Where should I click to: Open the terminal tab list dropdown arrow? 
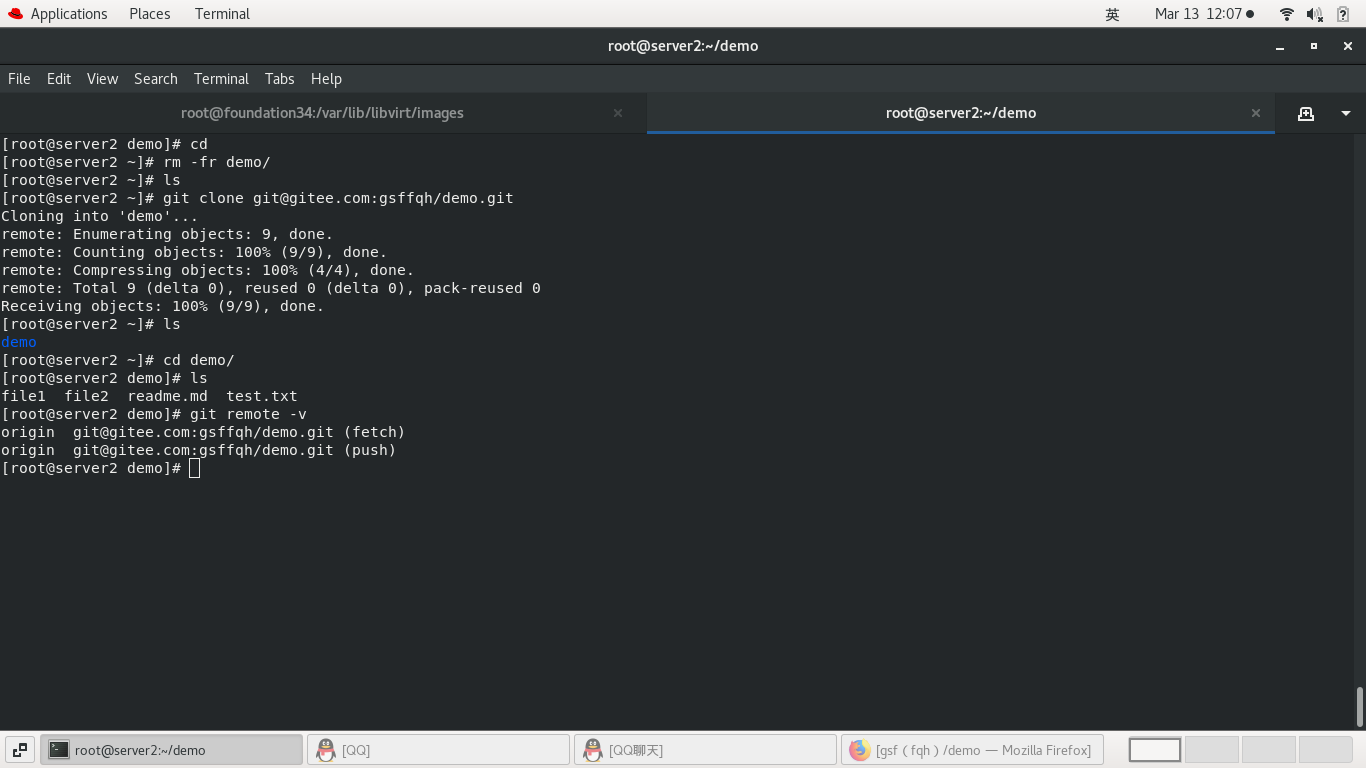pyautogui.click(x=1345, y=113)
